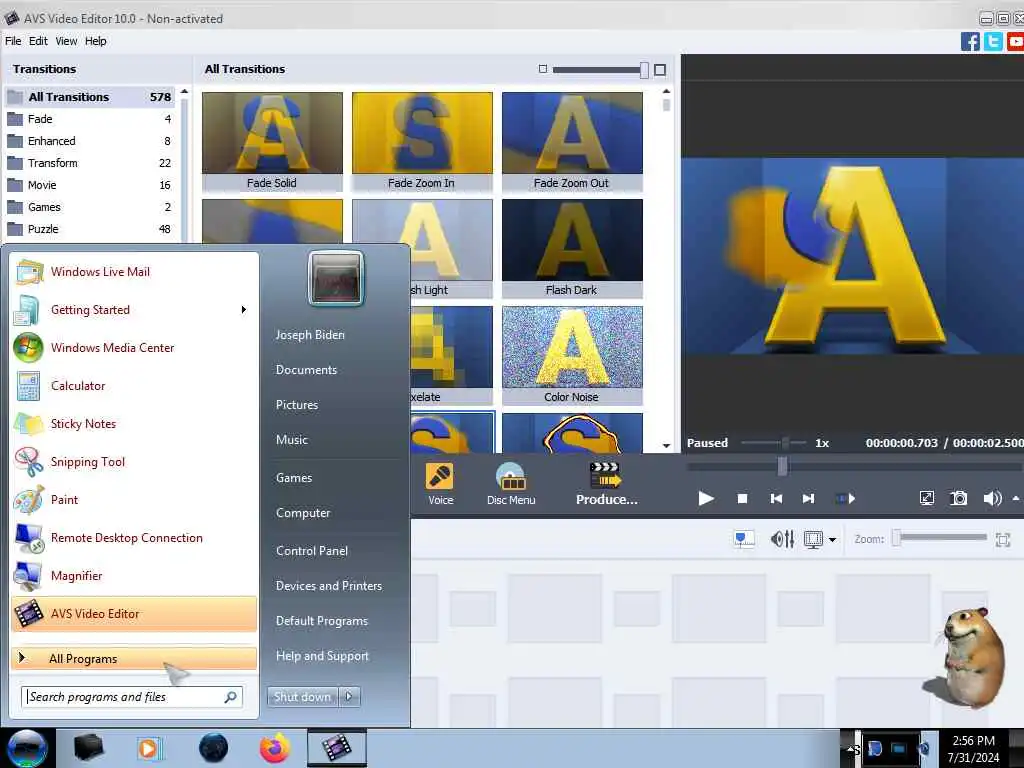This screenshot has height=768, width=1024.
Task: Open the File menu
Action: (x=13, y=40)
